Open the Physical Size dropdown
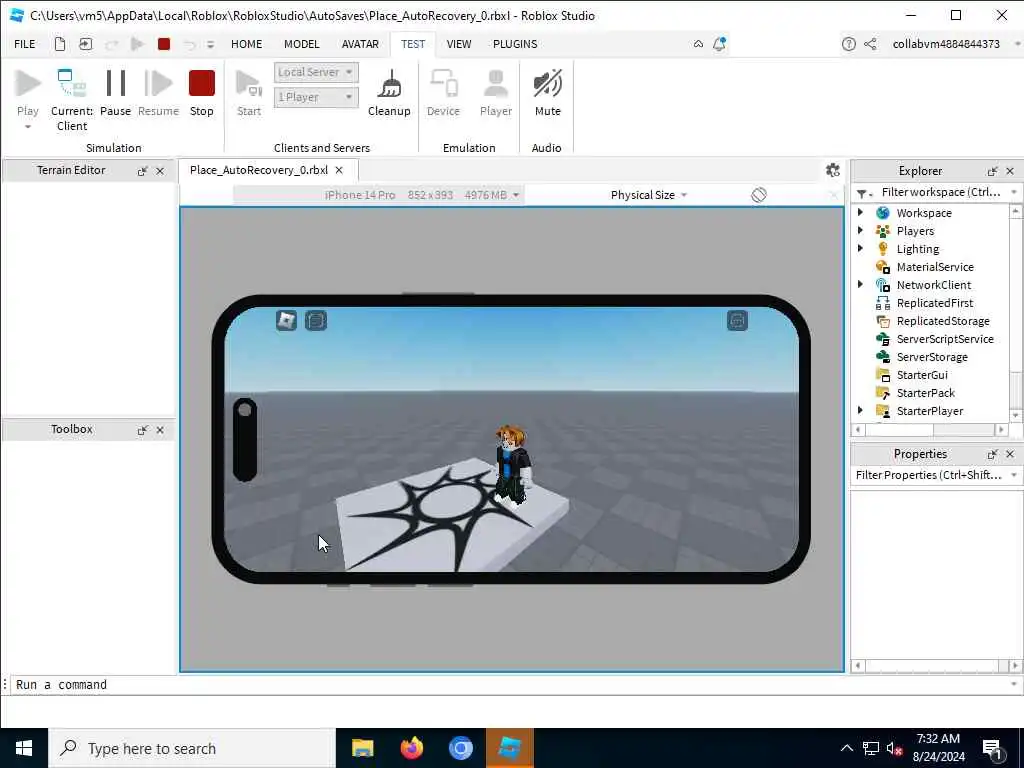Image resolution: width=1024 pixels, height=768 pixels. click(x=648, y=195)
